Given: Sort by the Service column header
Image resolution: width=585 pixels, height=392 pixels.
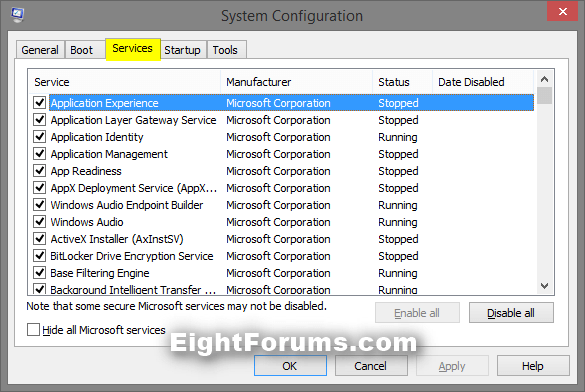Looking at the screenshot, I should click(125, 82).
